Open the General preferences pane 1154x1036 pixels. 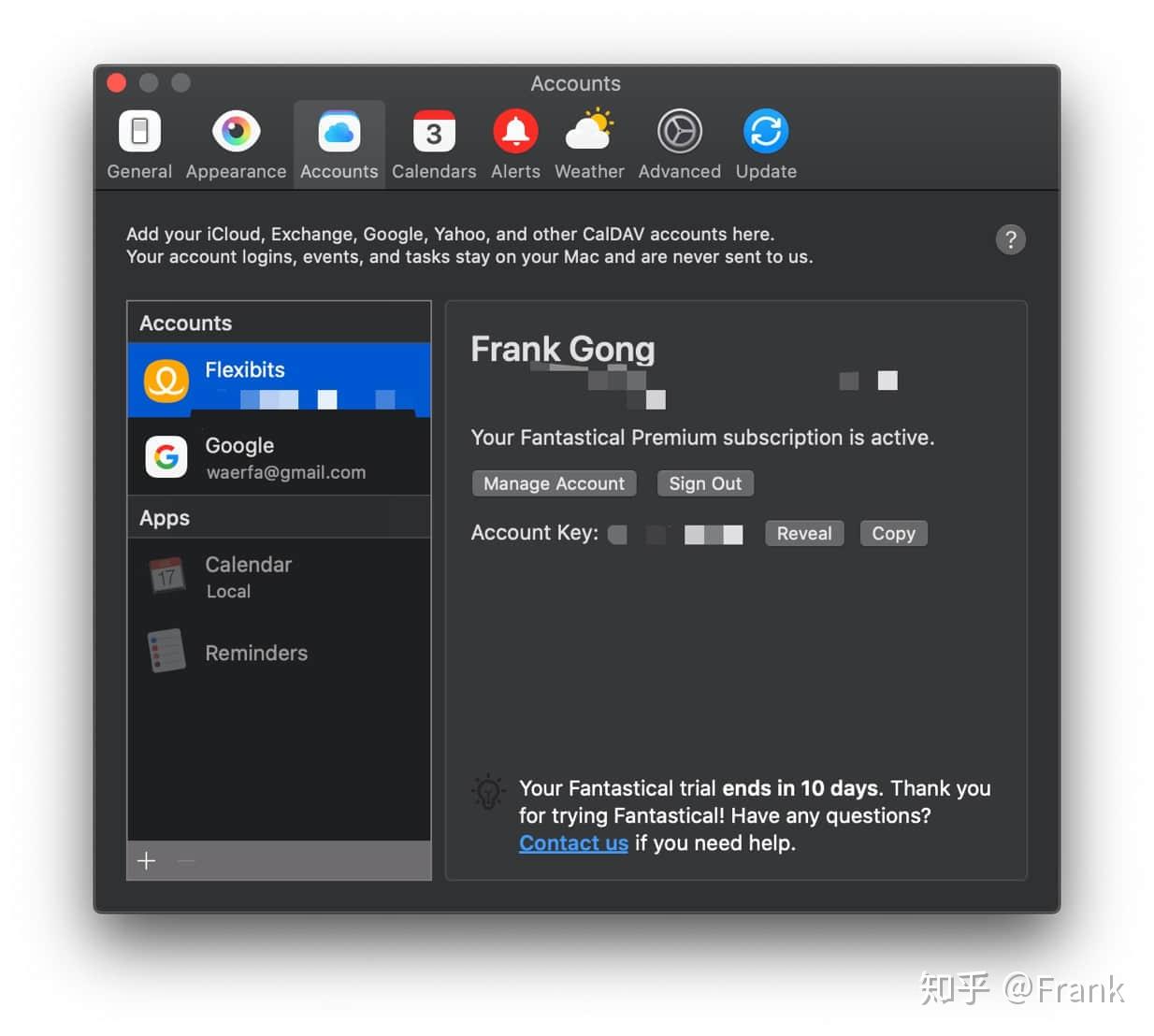coord(138,142)
